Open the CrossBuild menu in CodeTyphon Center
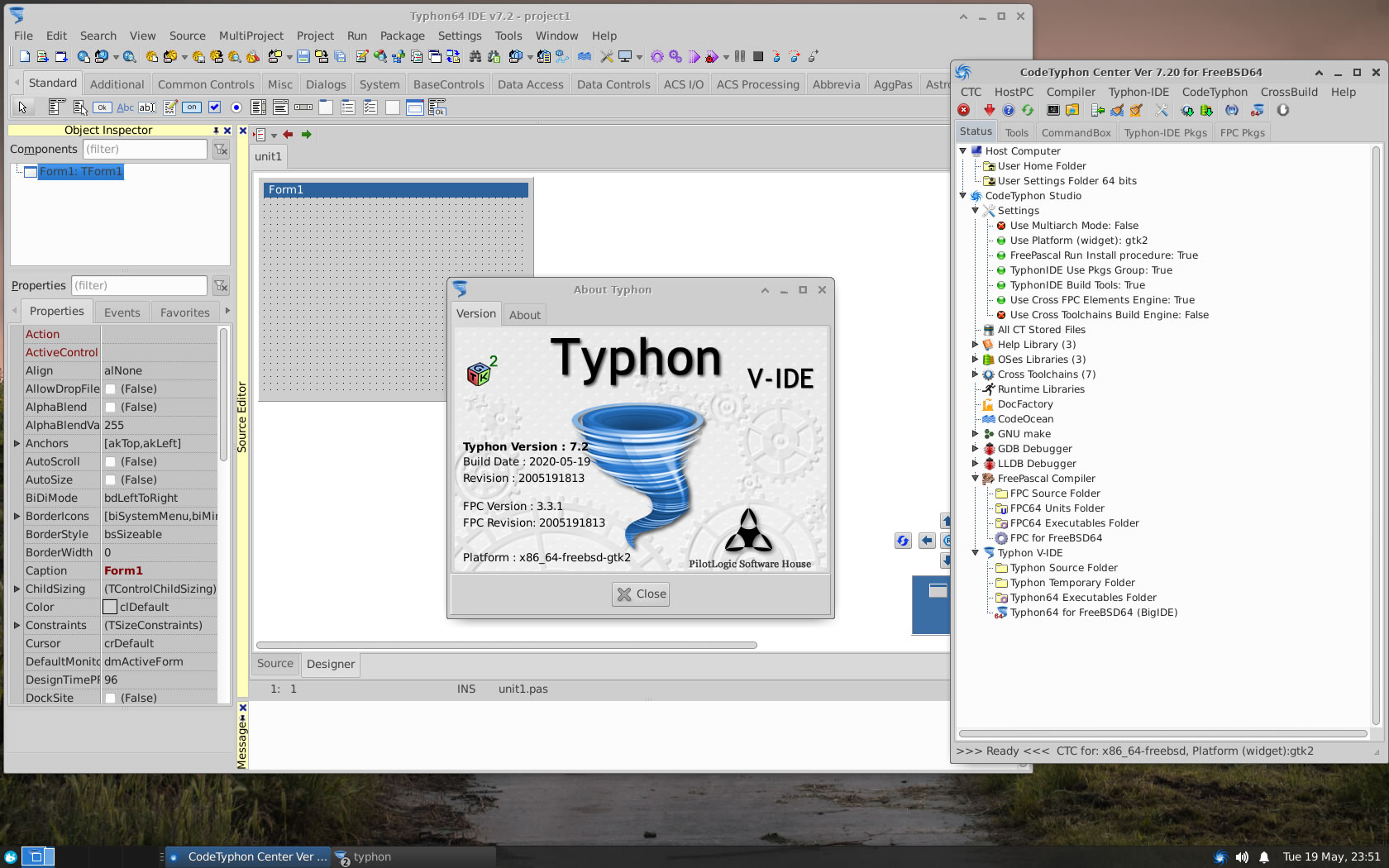1389x868 pixels. coord(1289,92)
